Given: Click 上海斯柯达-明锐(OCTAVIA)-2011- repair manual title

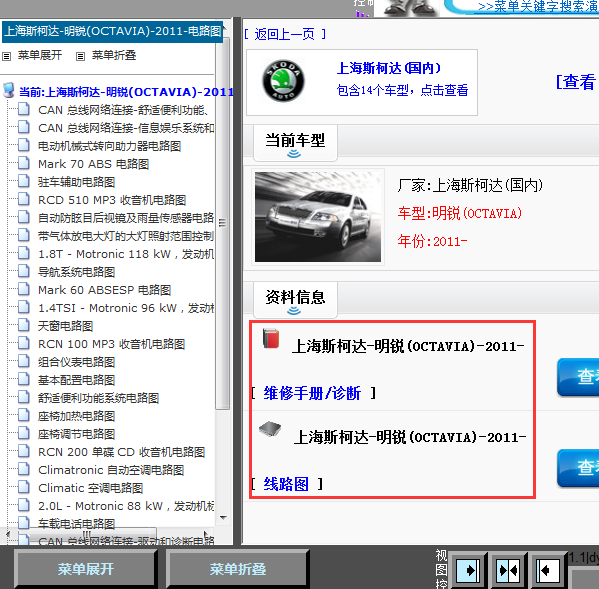Looking at the screenshot, I should click(x=408, y=346).
